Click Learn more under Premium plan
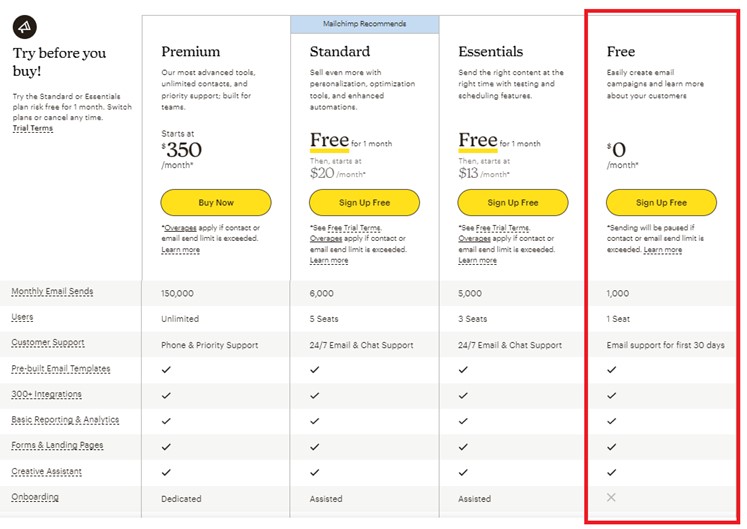The height and width of the screenshot is (529, 747). click(180, 250)
